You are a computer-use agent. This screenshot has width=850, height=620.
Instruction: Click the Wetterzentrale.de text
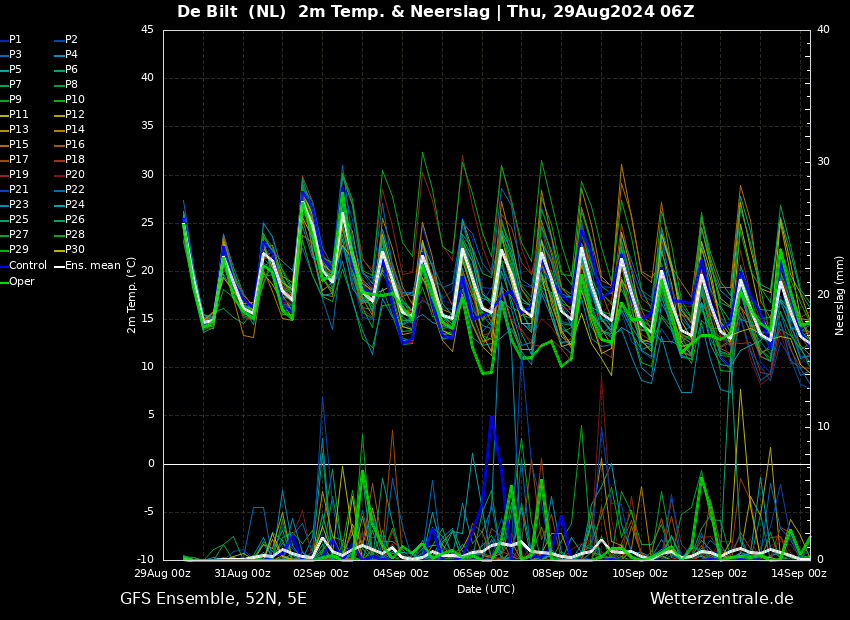pos(721,598)
